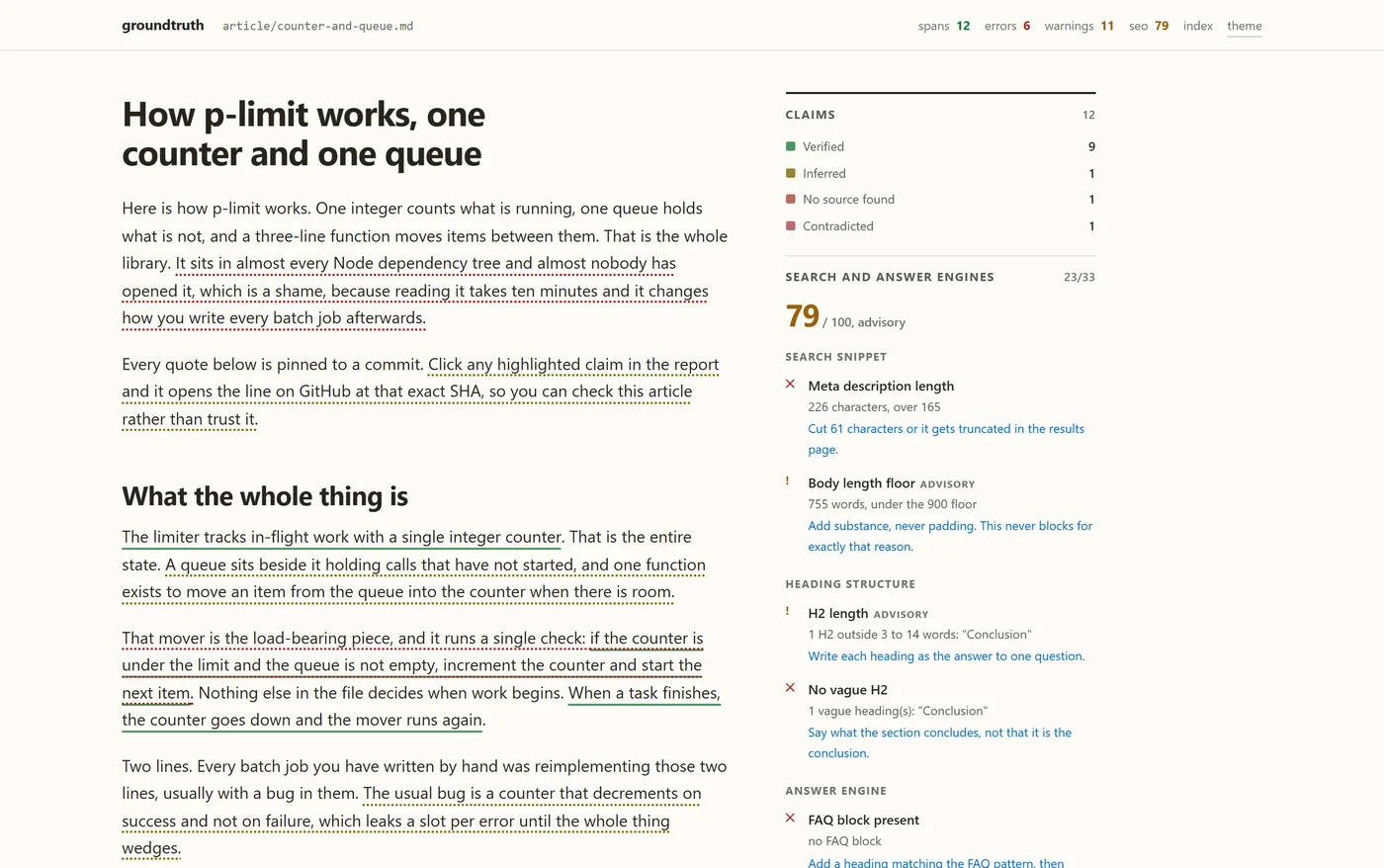1384x868 pixels.
Task: Click the 79 SEO score number
Action: click(802, 315)
